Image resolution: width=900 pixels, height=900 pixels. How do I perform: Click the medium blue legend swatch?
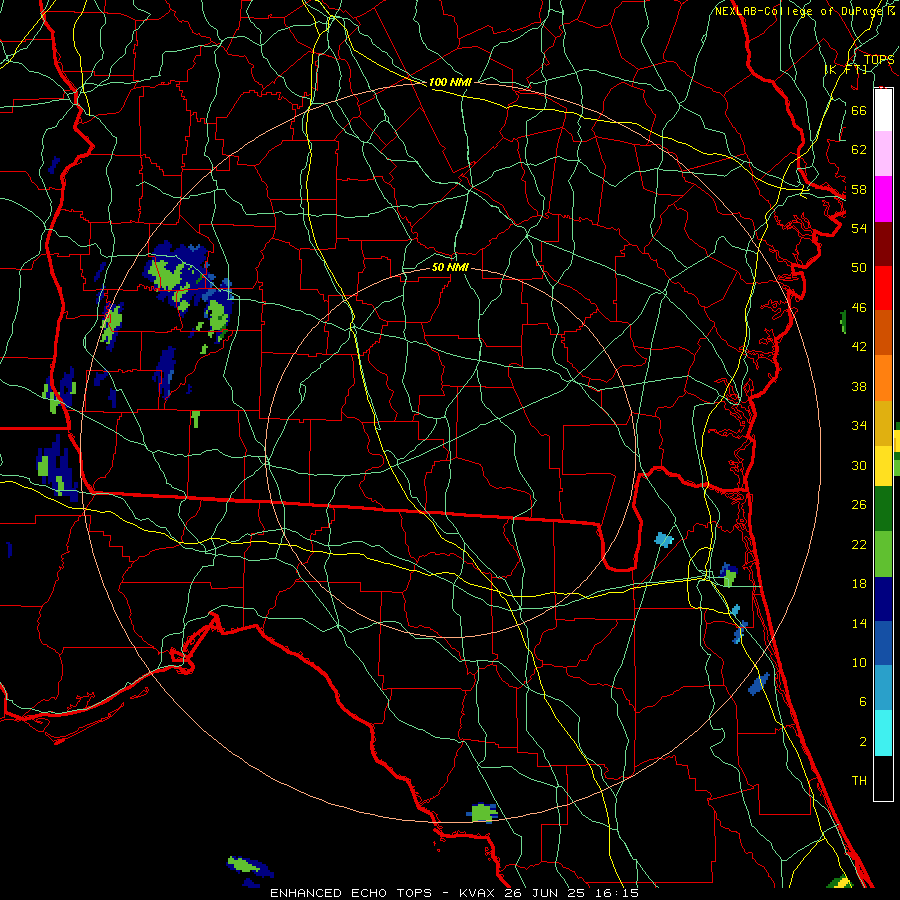tap(883, 643)
